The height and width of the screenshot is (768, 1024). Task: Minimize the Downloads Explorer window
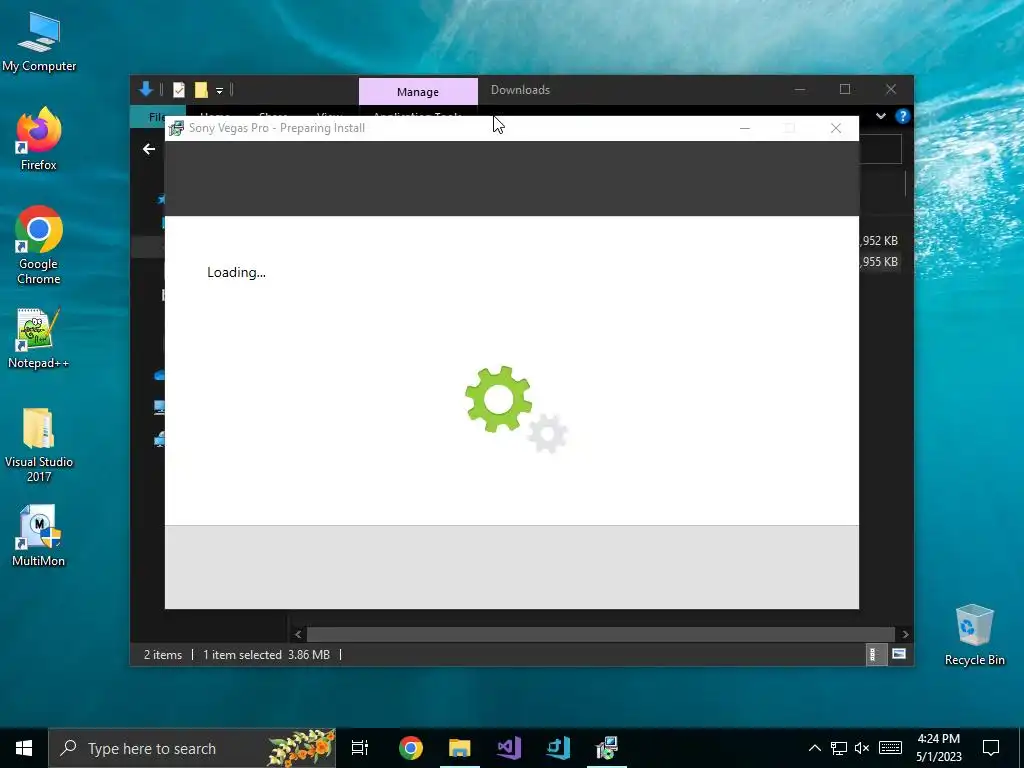coord(800,89)
